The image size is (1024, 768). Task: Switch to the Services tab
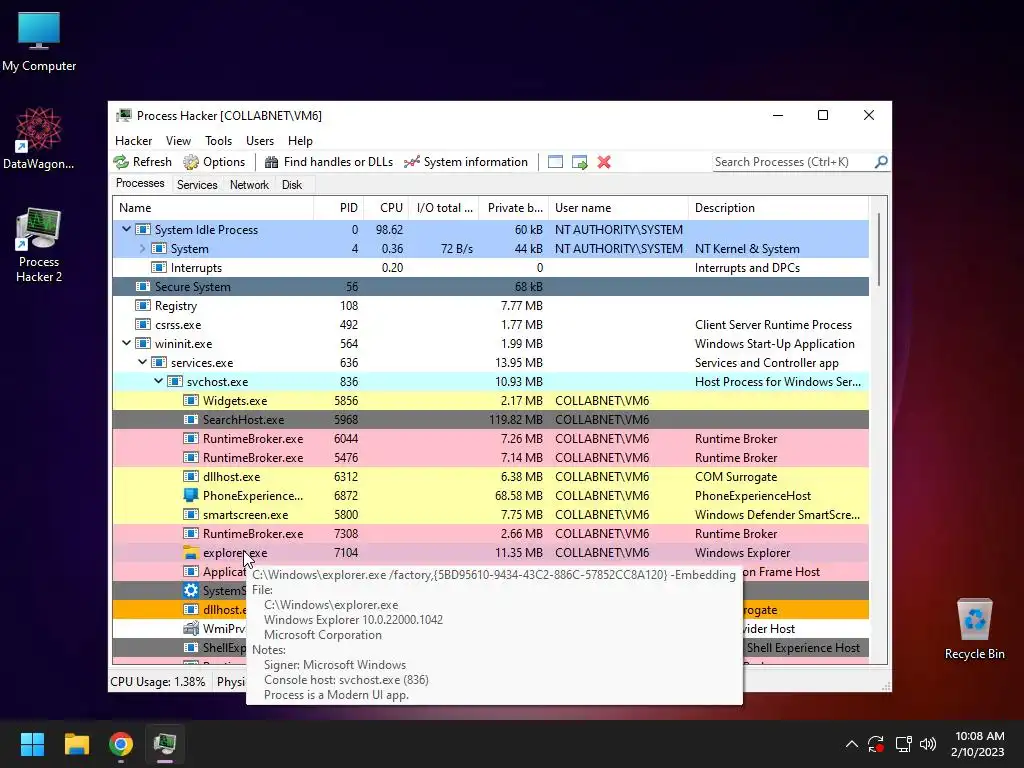click(197, 185)
